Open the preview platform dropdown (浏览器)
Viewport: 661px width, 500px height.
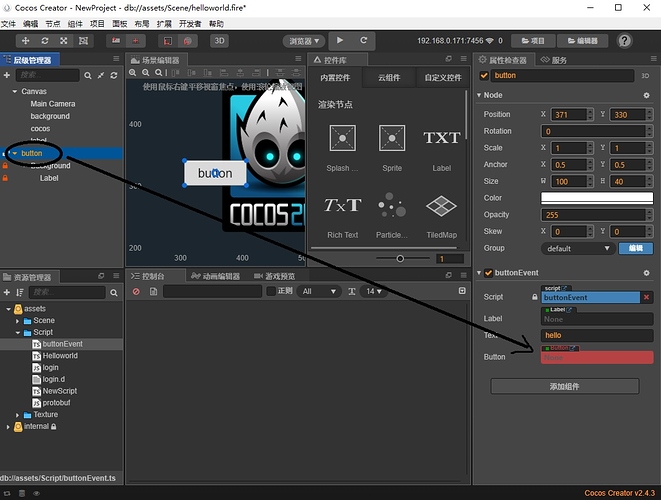pyautogui.click(x=304, y=41)
